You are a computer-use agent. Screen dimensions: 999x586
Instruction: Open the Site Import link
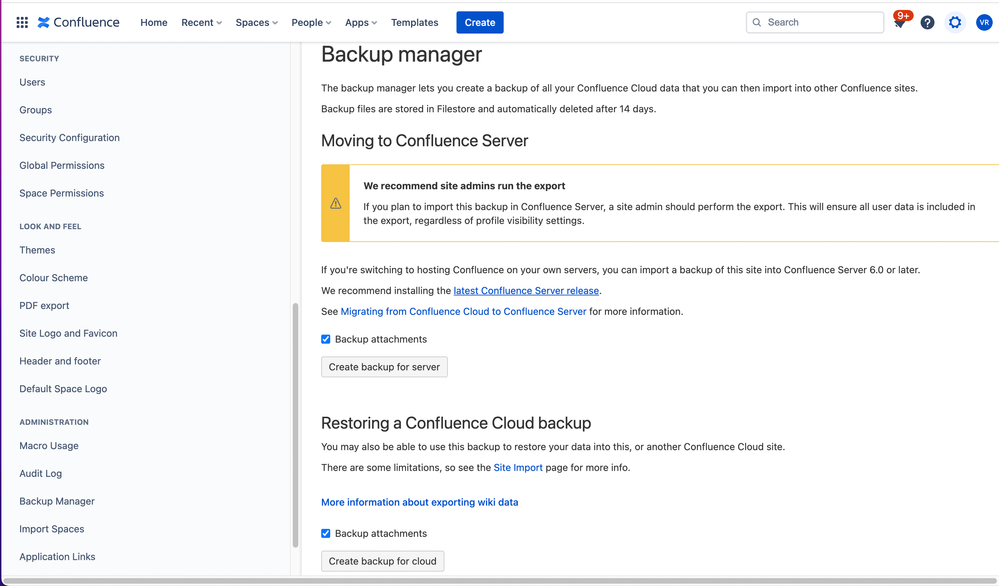(518, 467)
